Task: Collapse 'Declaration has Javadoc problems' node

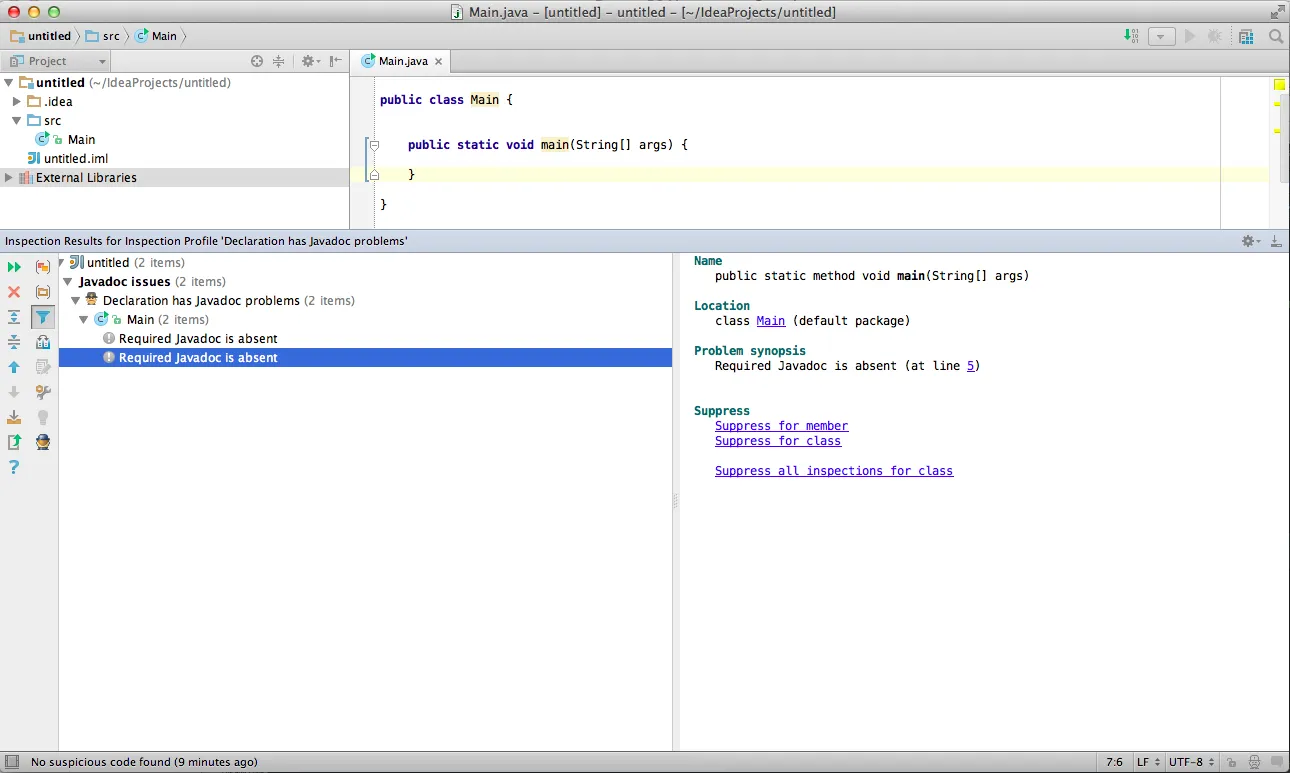Action: pyautogui.click(x=76, y=301)
